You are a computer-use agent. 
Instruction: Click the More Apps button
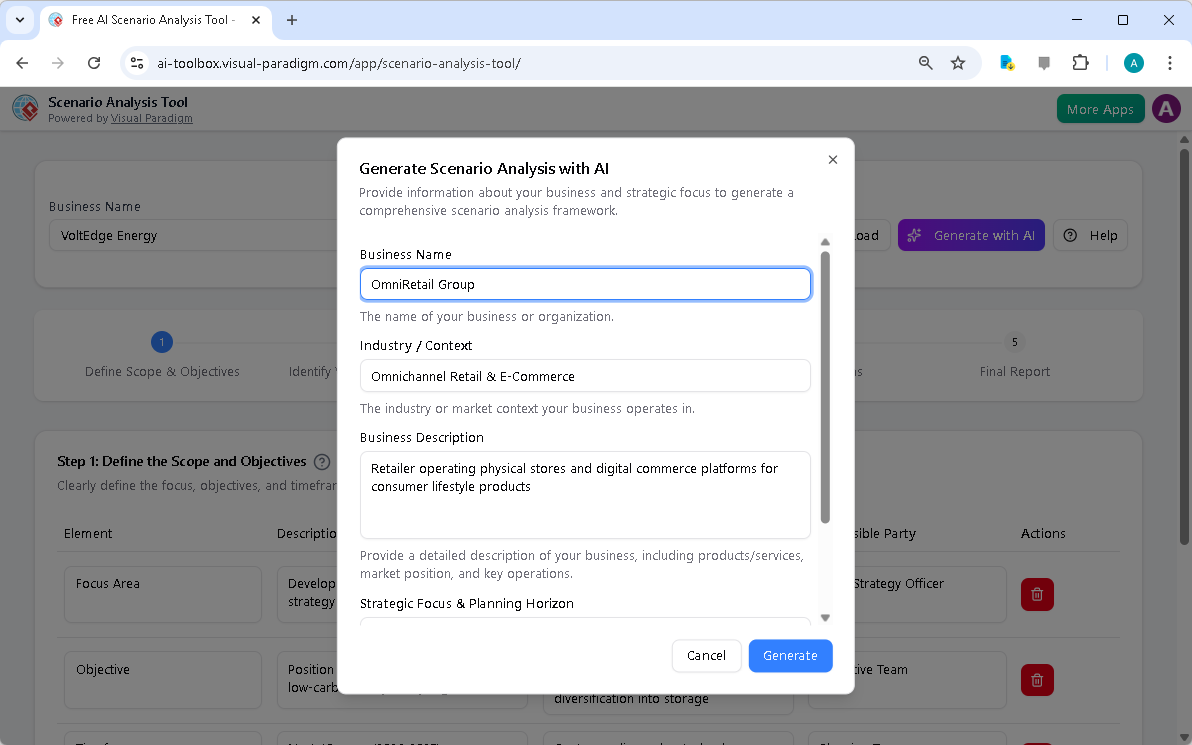1100,108
